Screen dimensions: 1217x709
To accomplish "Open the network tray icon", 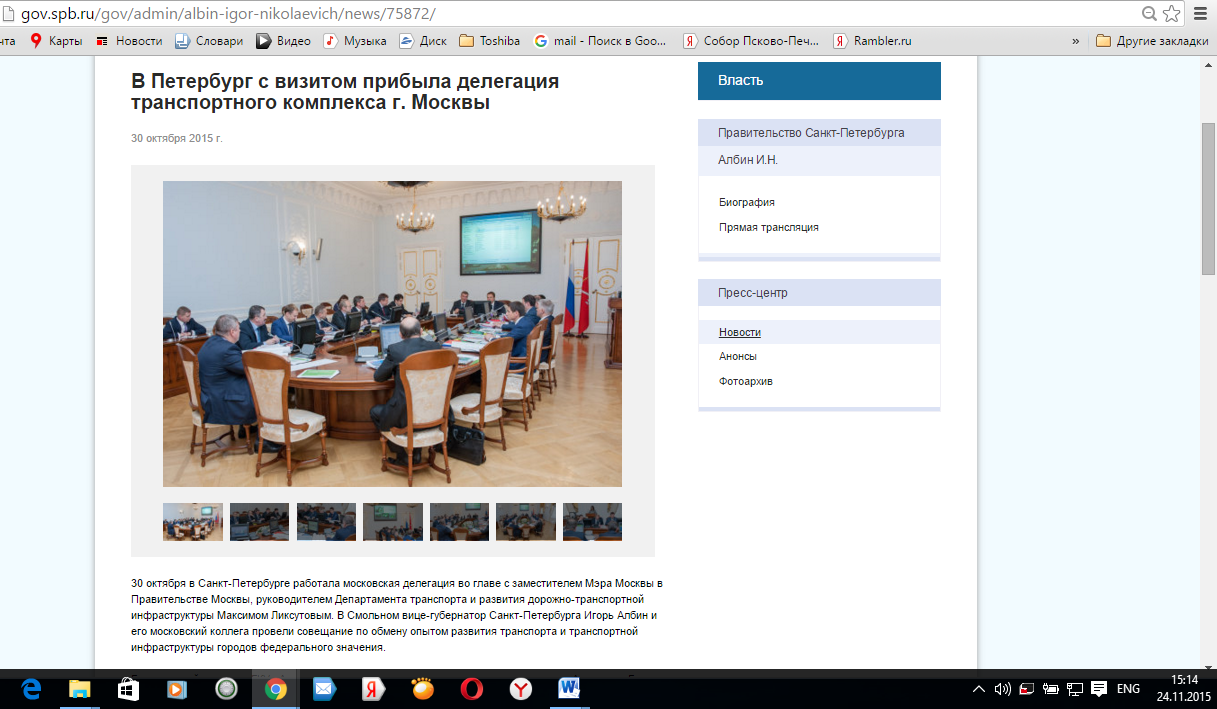I will [1075, 689].
